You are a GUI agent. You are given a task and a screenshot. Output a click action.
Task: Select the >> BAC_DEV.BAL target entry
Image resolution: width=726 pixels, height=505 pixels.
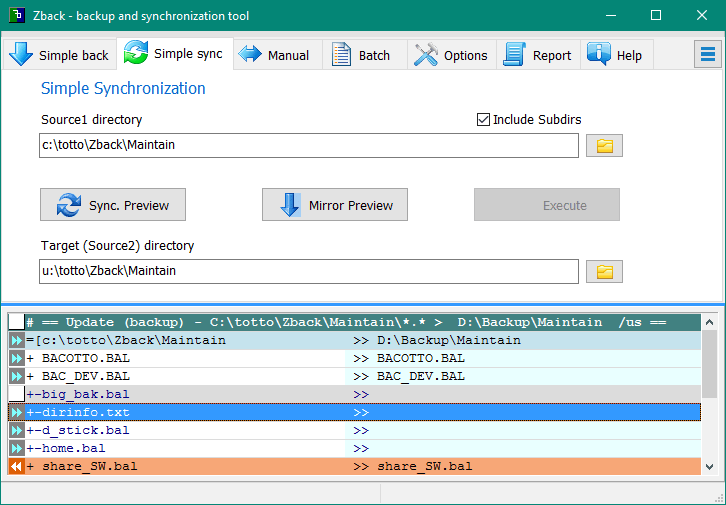pos(409,376)
